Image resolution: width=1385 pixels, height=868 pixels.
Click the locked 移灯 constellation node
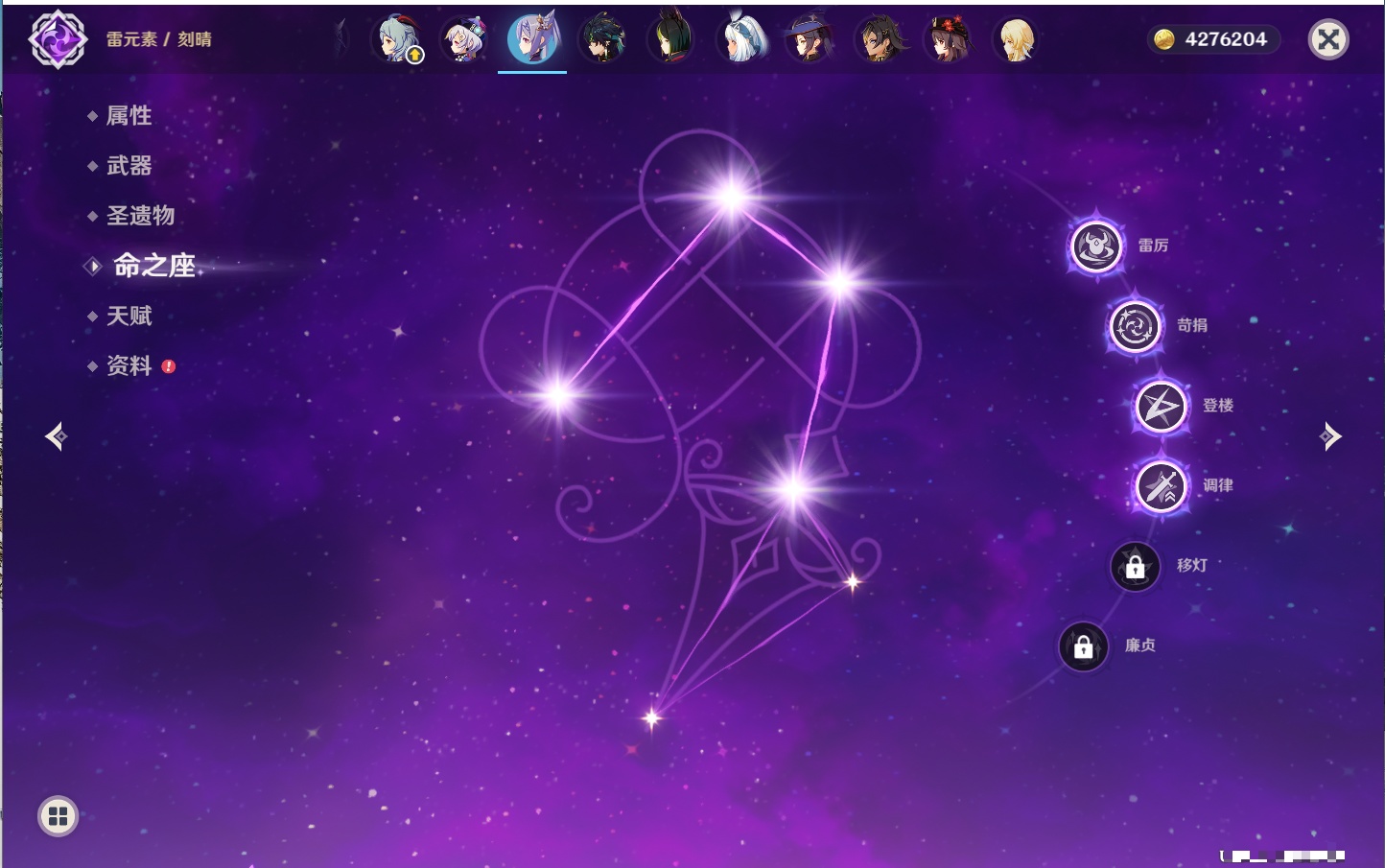tap(1136, 567)
